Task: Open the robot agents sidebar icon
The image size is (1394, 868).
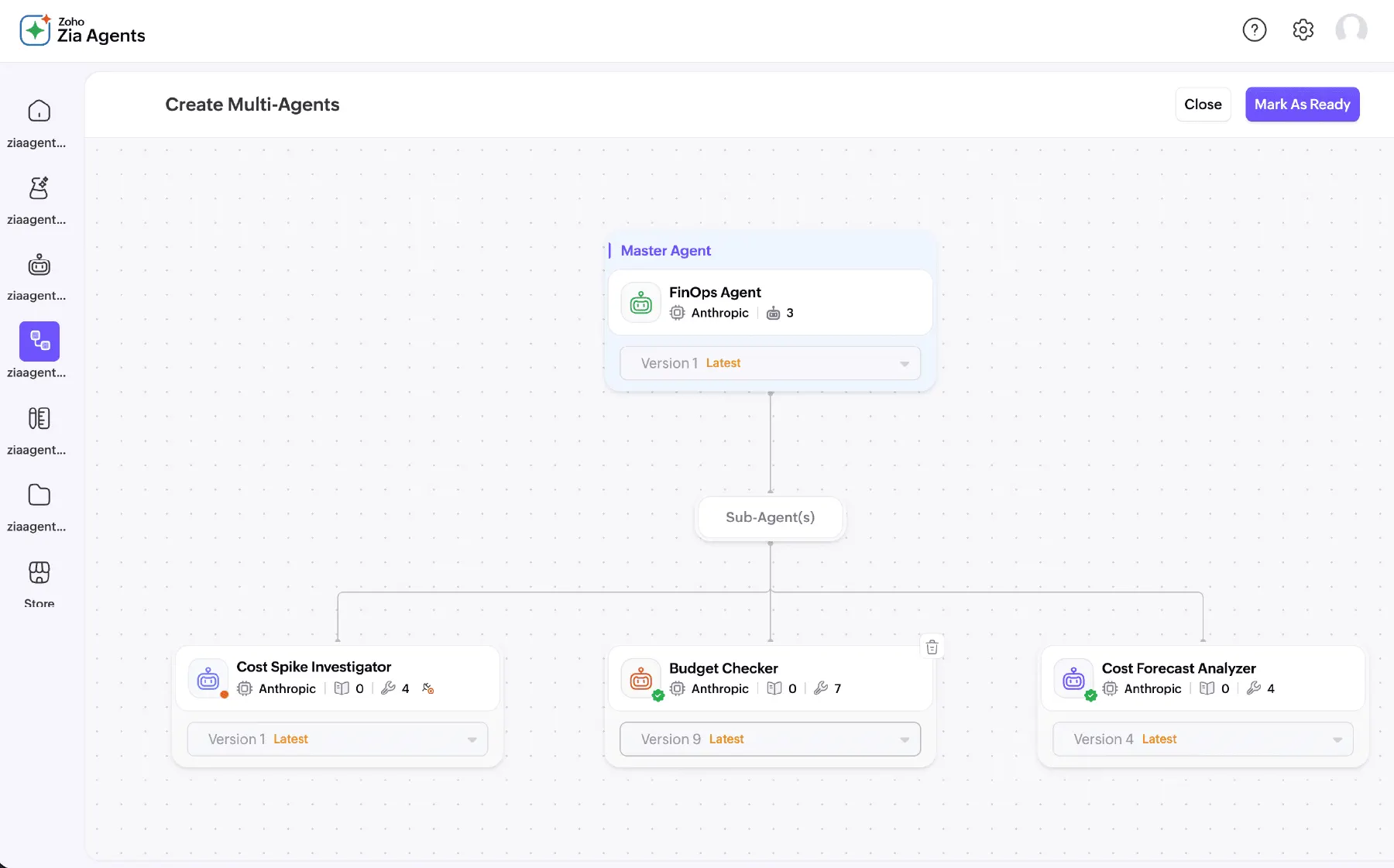Action: click(39, 265)
